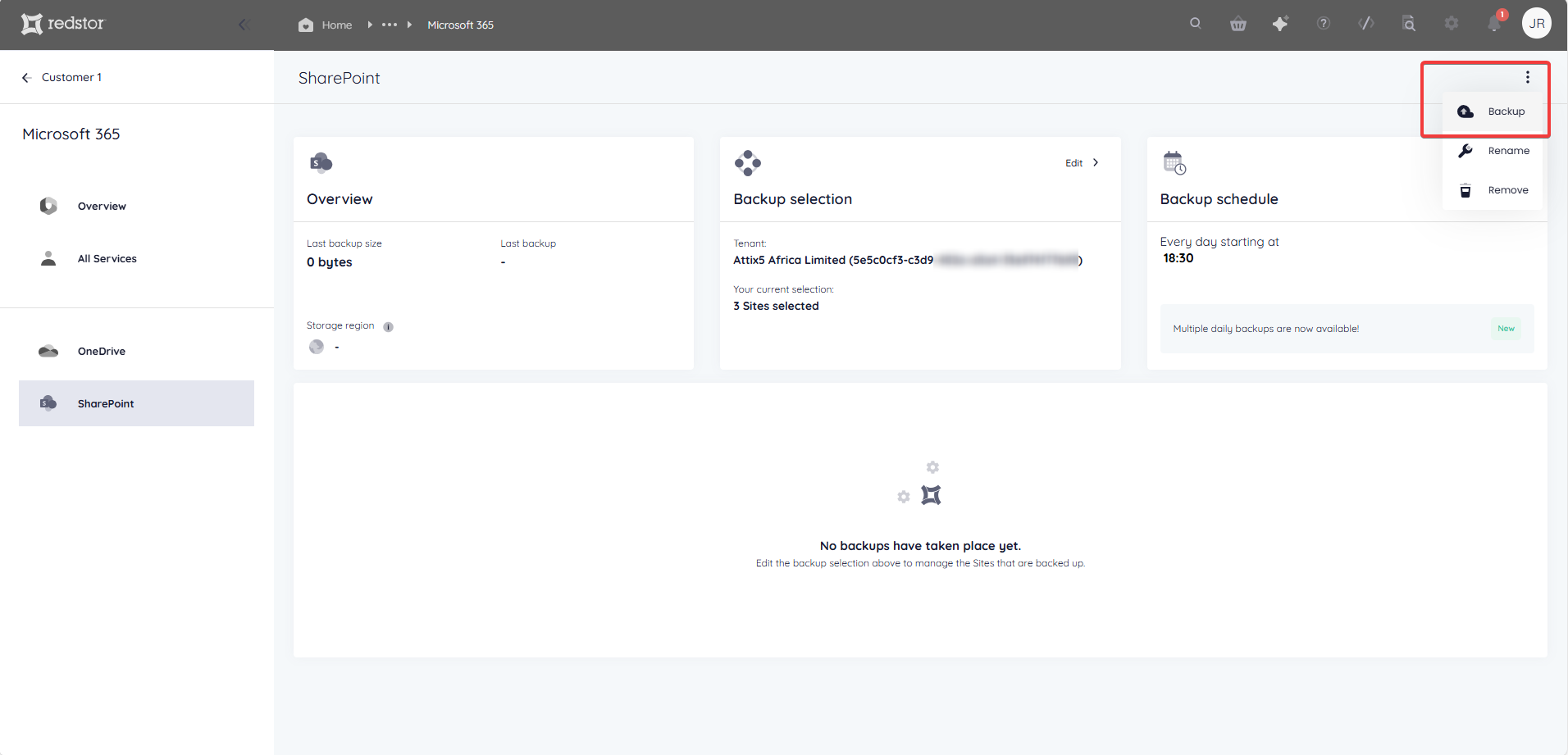The image size is (1568, 755).
Task: Click the storage region info icon
Action: click(x=389, y=326)
